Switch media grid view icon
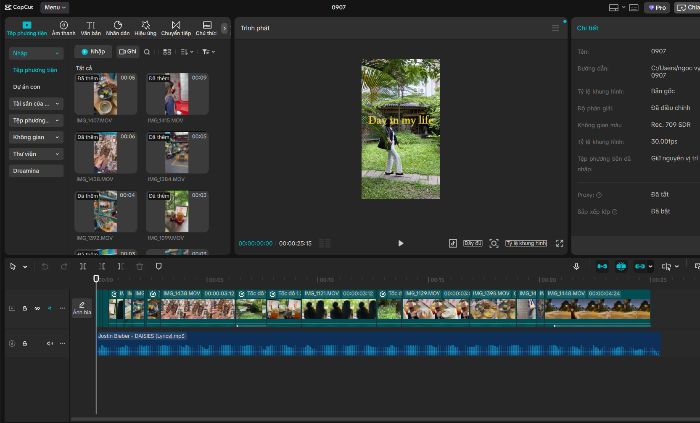This screenshot has height=423, width=700. [x=167, y=52]
